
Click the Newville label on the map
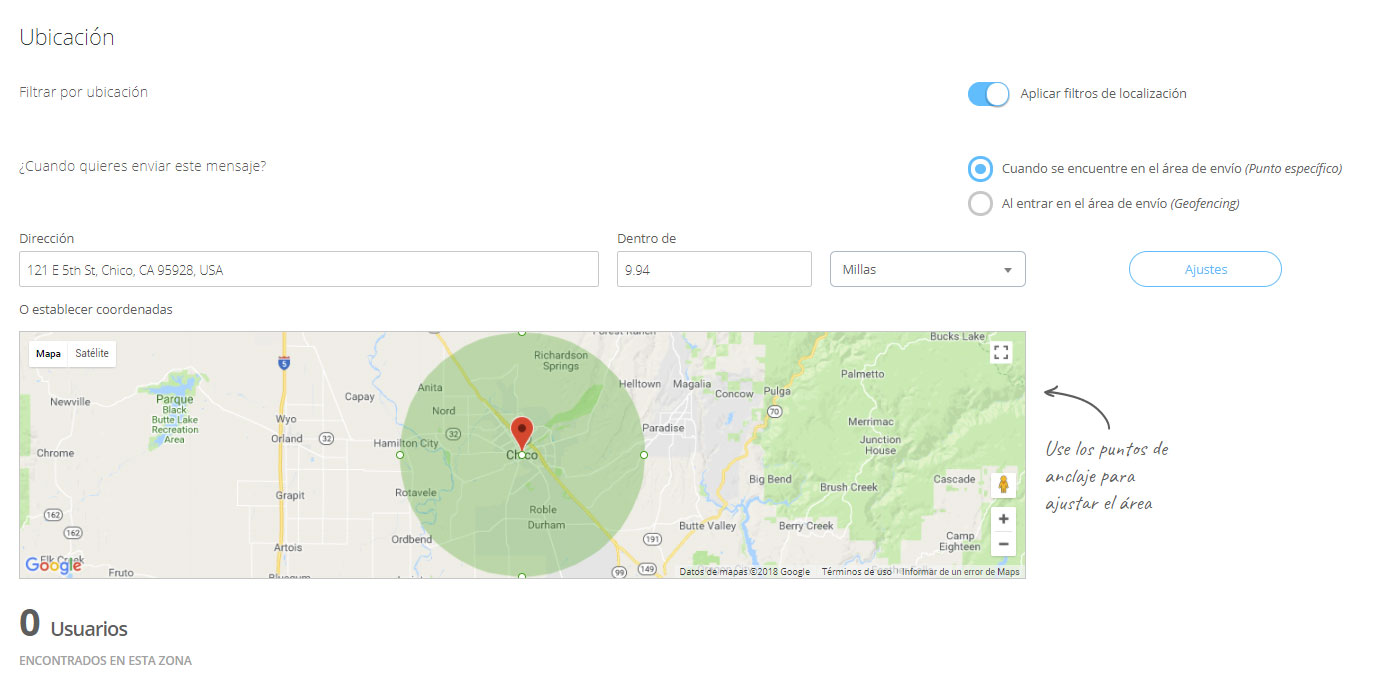coord(70,402)
